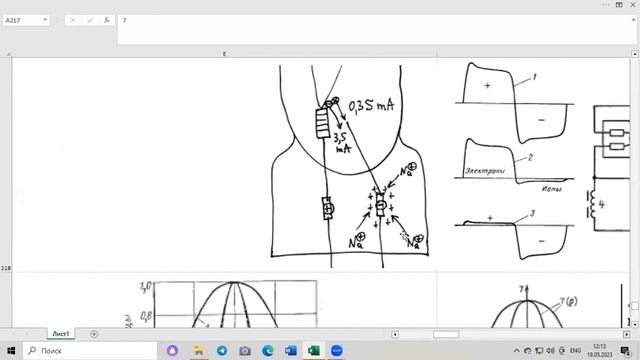Screen dimensions: 640x360
Task: Click the Enter checkmark in formula bar
Action: point(90,20)
